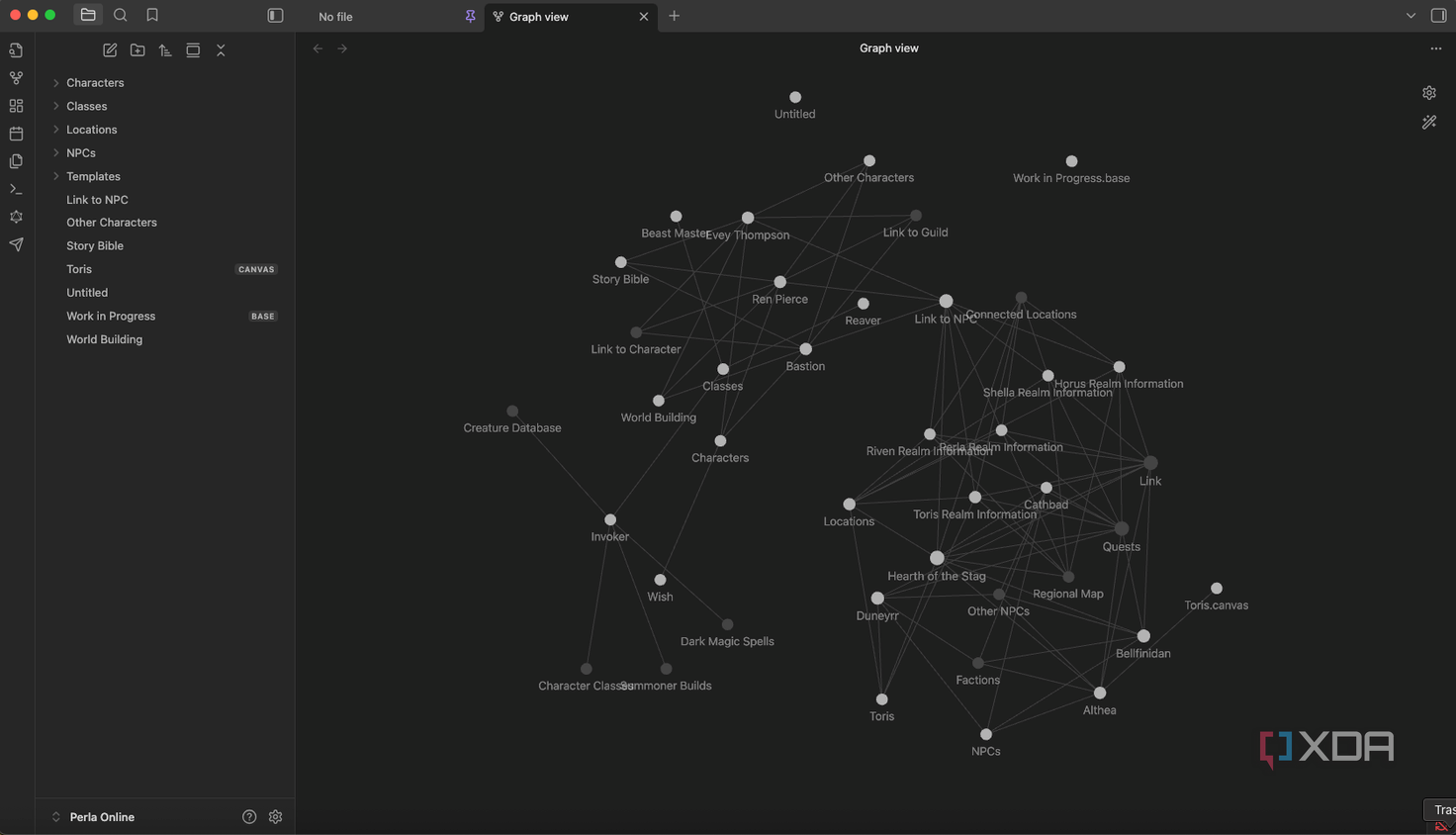This screenshot has width=1456, height=835.
Task: Toggle the left sidebar
Action: tap(276, 16)
